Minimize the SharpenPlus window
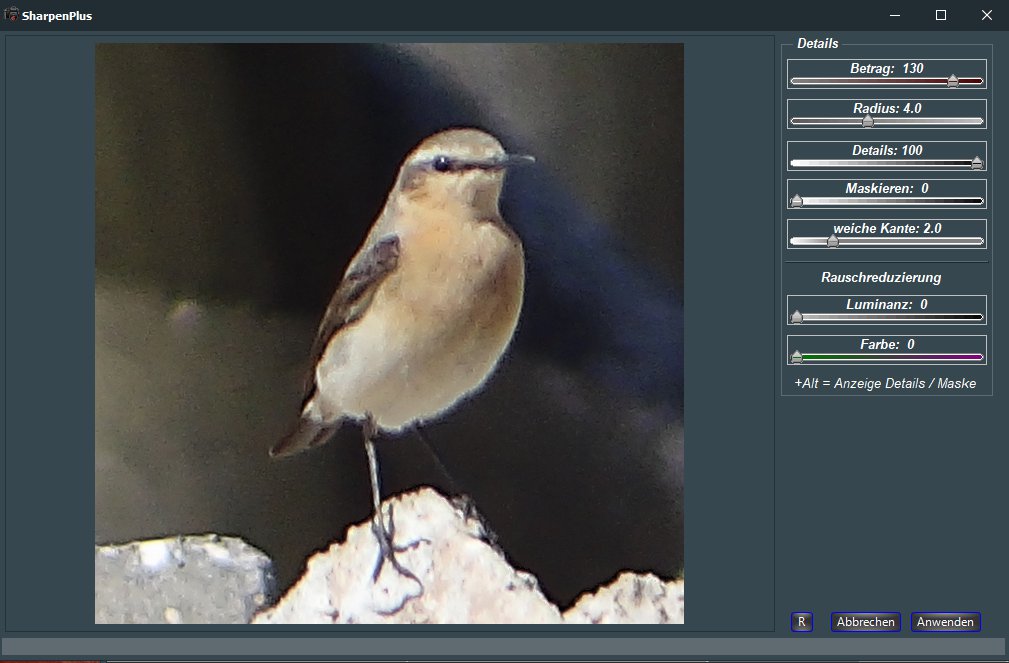Viewport: 1009px width, 663px height. tap(895, 15)
